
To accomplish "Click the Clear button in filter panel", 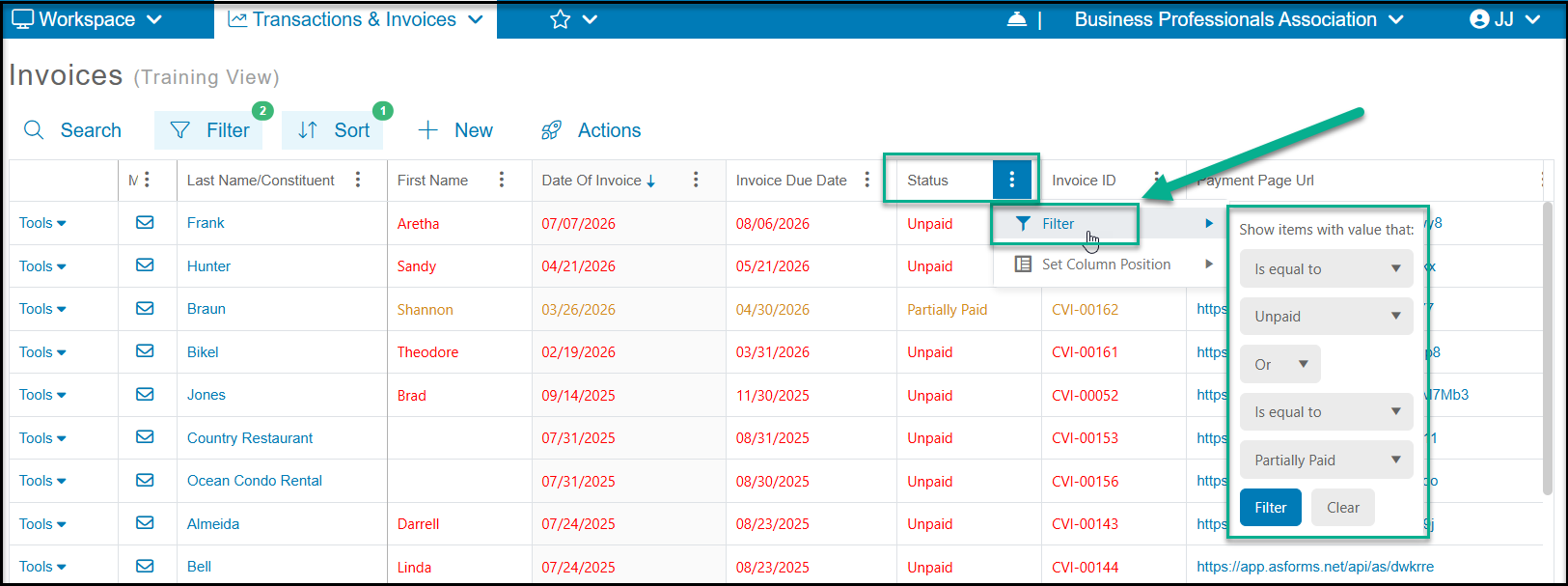I will coord(1342,507).
